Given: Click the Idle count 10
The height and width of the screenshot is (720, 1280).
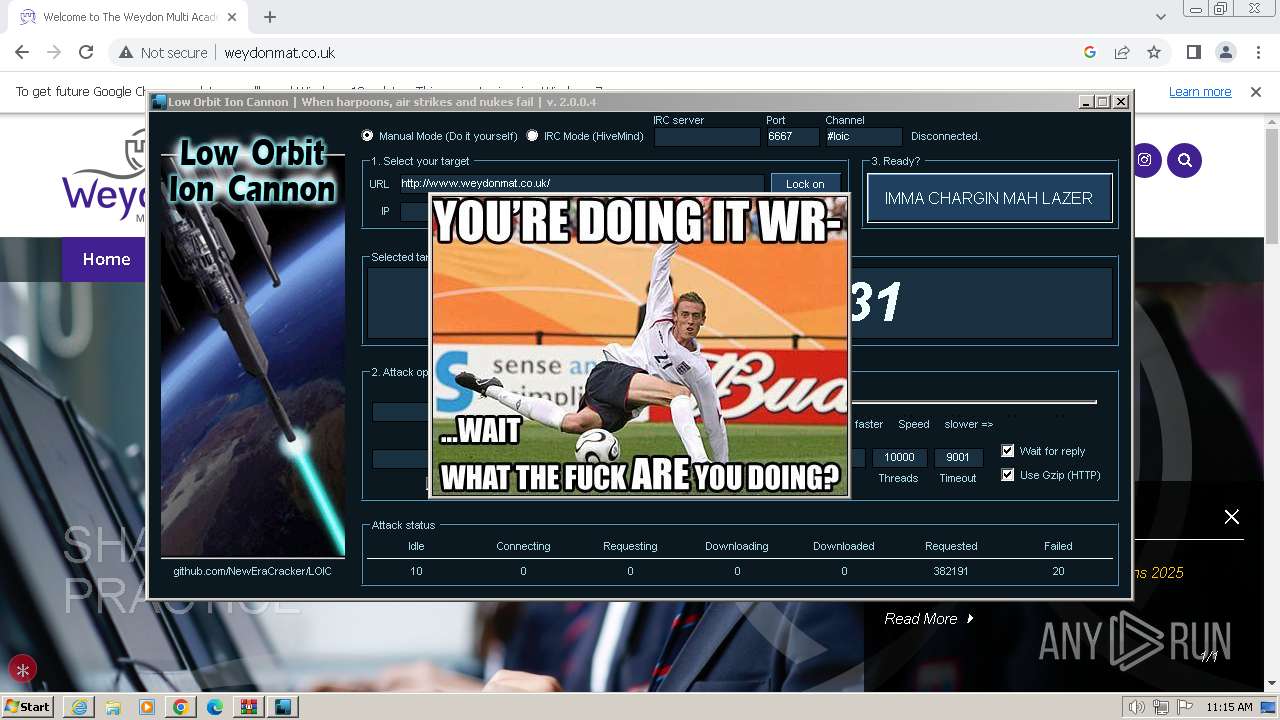Looking at the screenshot, I should point(416,571).
